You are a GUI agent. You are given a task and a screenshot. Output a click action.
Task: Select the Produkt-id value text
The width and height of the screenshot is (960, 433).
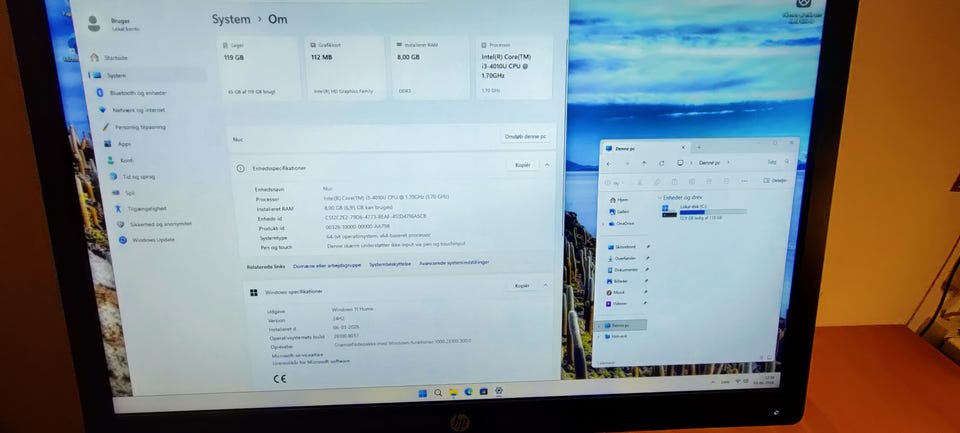(x=358, y=227)
